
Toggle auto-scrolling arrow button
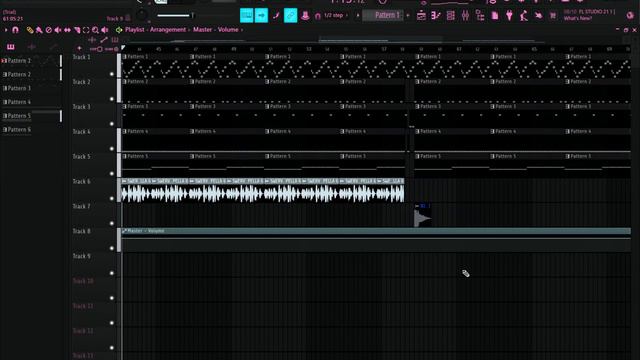point(261,16)
